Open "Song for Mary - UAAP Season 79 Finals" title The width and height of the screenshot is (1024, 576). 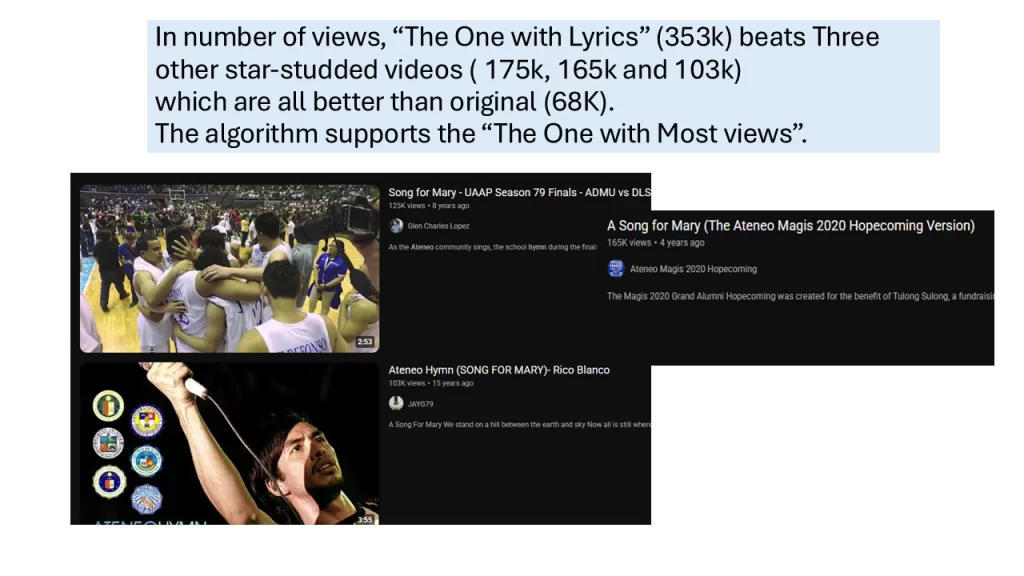tap(519, 193)
